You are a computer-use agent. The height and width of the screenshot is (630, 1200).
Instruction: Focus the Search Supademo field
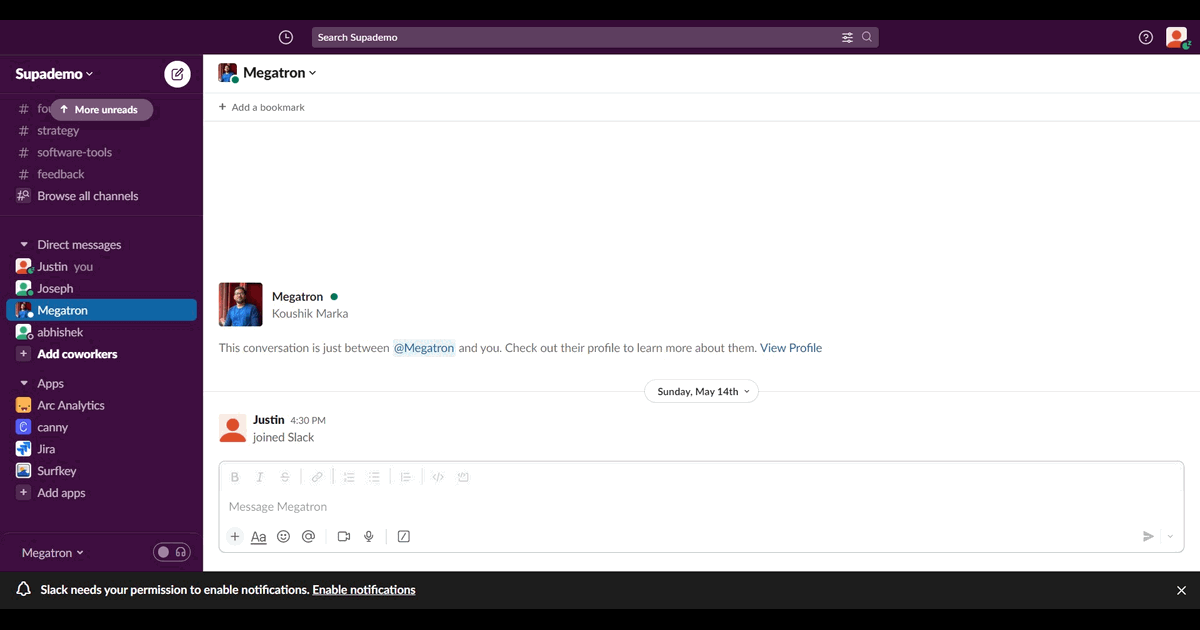[595, 37]
